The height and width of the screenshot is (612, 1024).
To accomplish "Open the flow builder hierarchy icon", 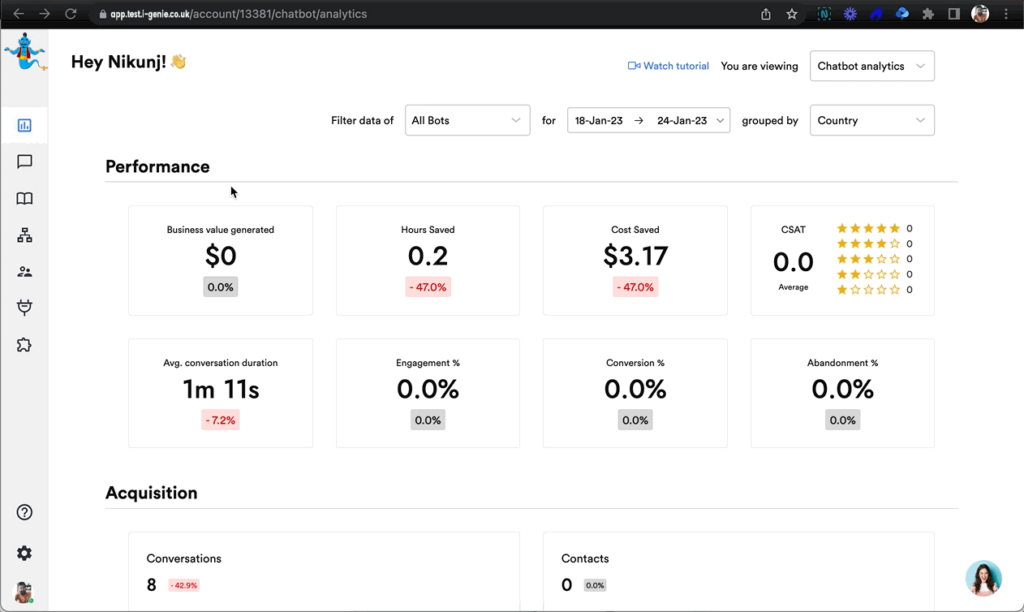I will [x=25, y=235].
